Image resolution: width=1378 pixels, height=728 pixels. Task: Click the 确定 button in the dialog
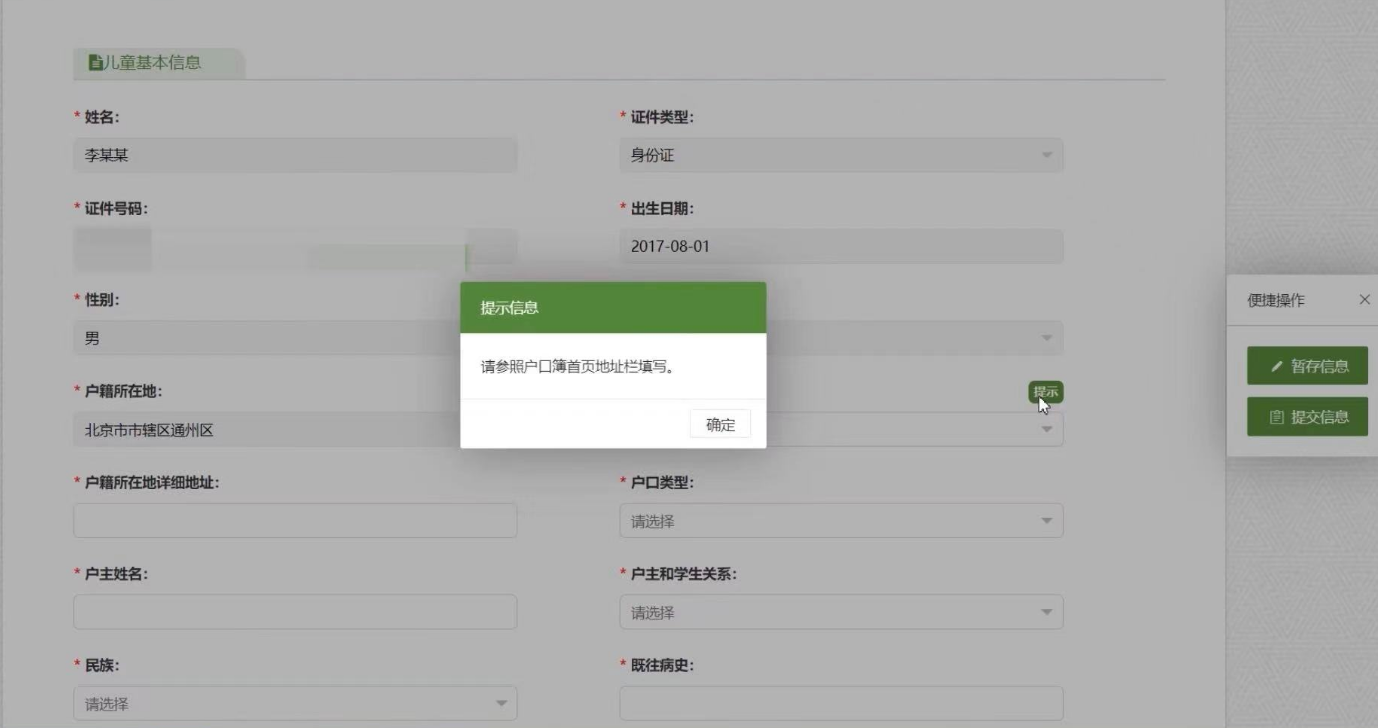click(720, 424)
